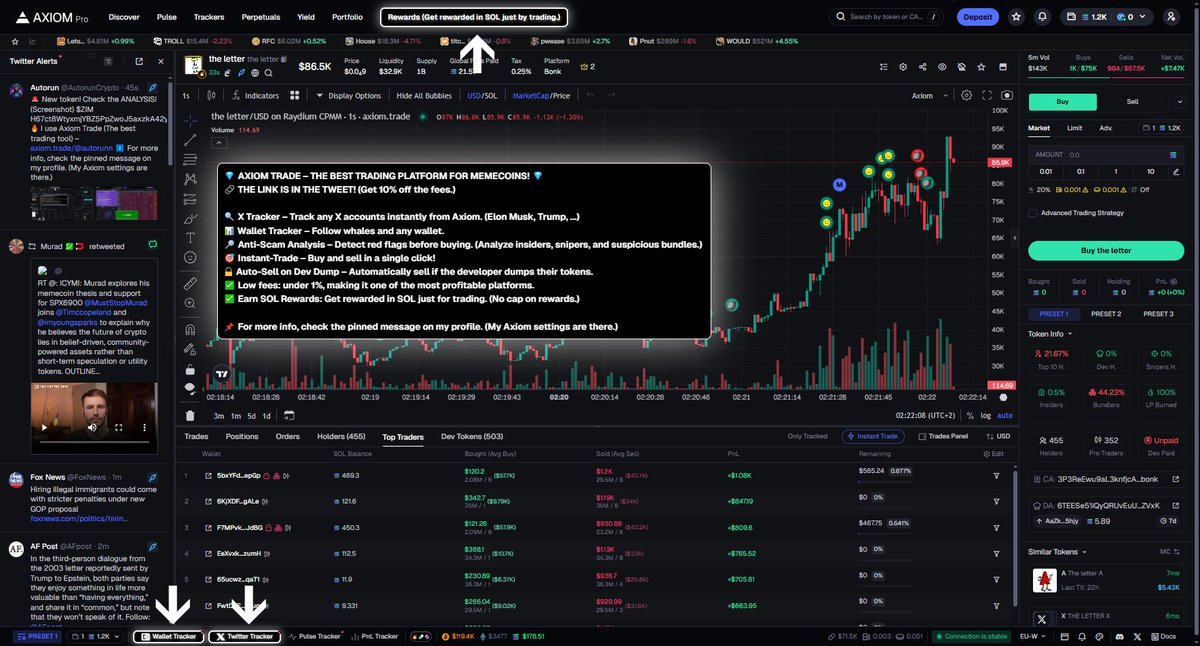Delete drawings with the trash icon

point(190,415)
